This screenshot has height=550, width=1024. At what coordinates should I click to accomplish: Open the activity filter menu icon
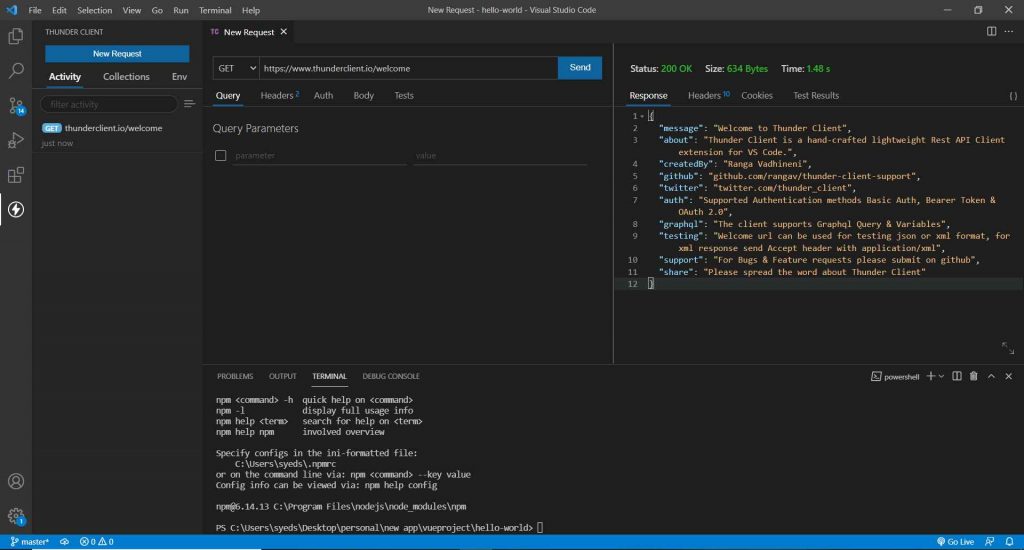tap(189, 104)
